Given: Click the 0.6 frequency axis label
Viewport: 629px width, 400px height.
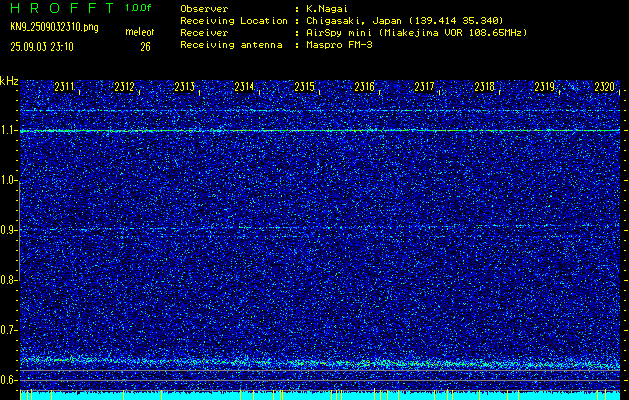Looking at the screenshot, I should coord(8,380).
